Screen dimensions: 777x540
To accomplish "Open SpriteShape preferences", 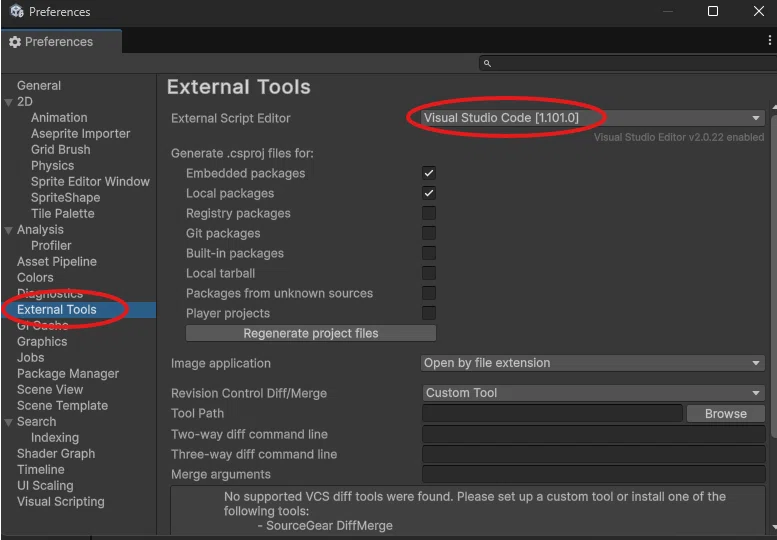I will click(65, 198).
